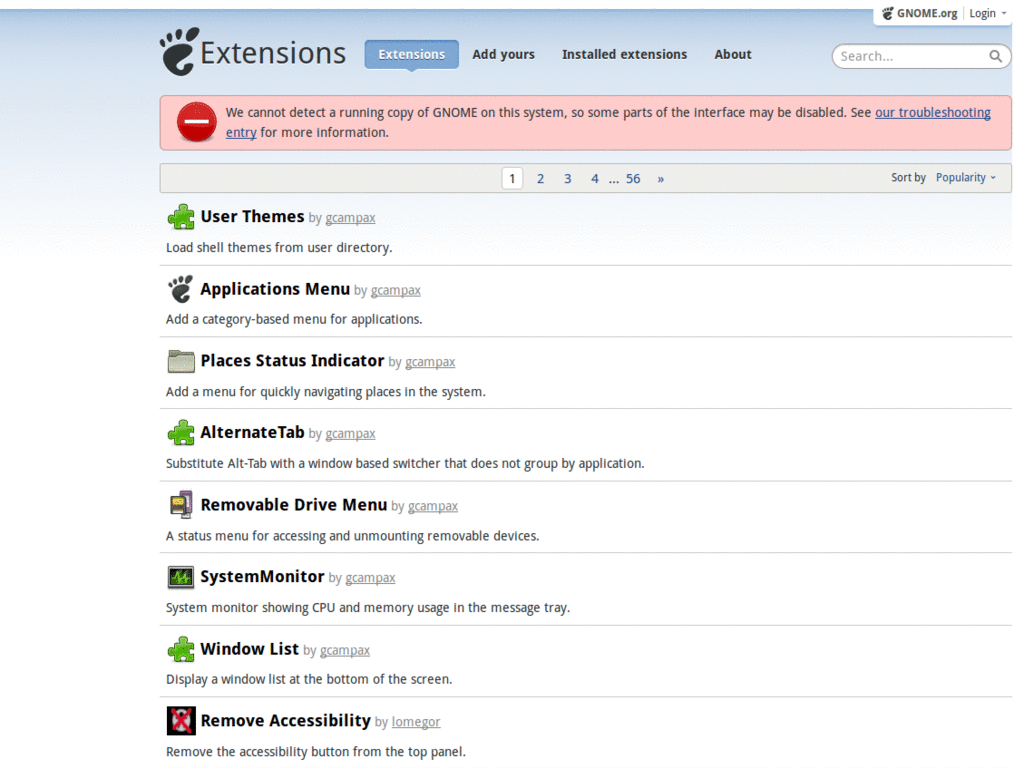1024x768 pixels.
Task: Open the About page
Action: (x=733, y=54)
